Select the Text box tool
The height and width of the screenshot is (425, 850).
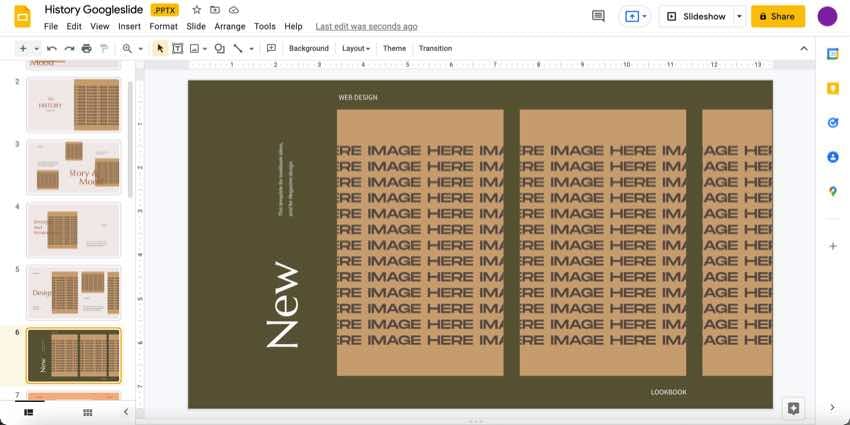point(177,48)
